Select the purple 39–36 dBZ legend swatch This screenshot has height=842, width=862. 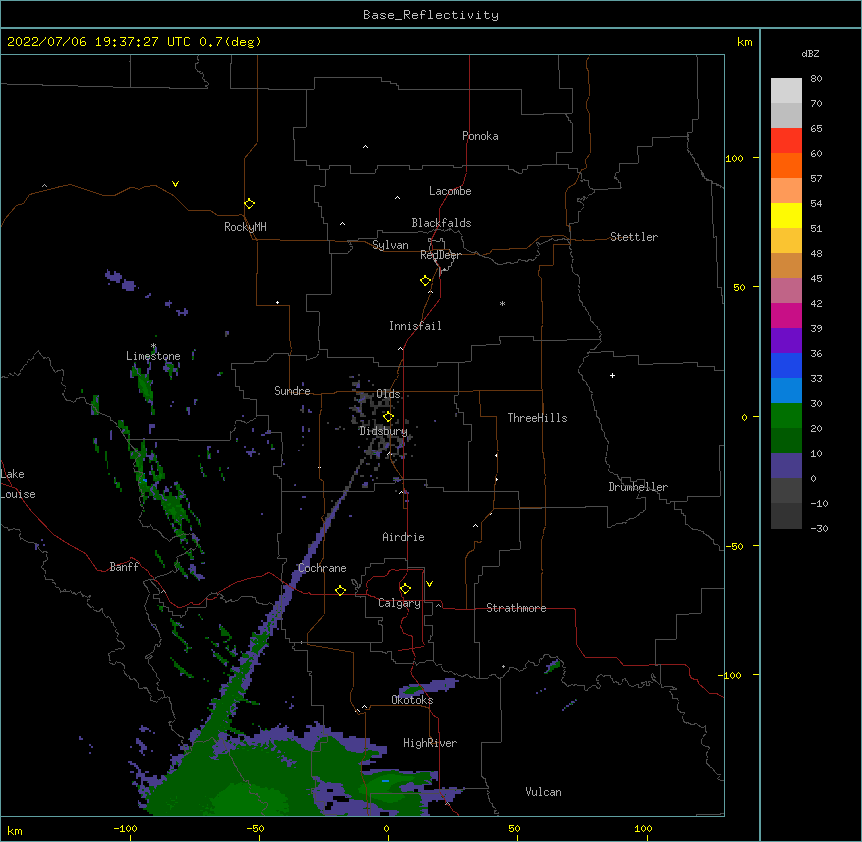click(786, 341)
